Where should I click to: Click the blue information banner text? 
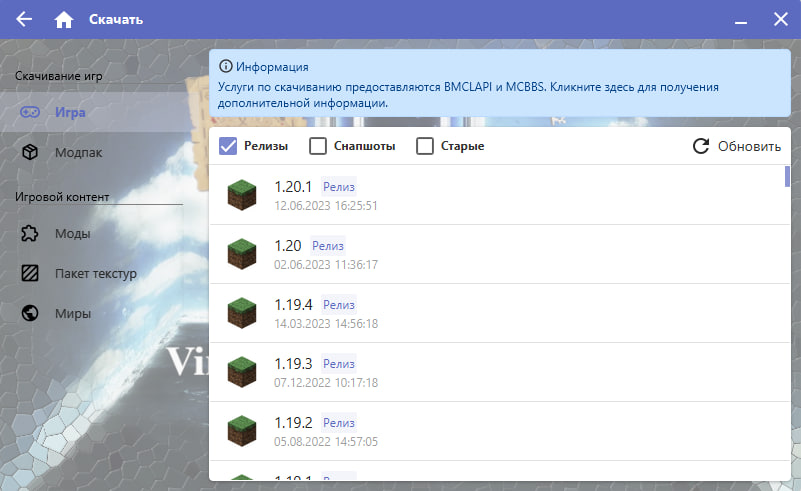(x=468, y=95)
